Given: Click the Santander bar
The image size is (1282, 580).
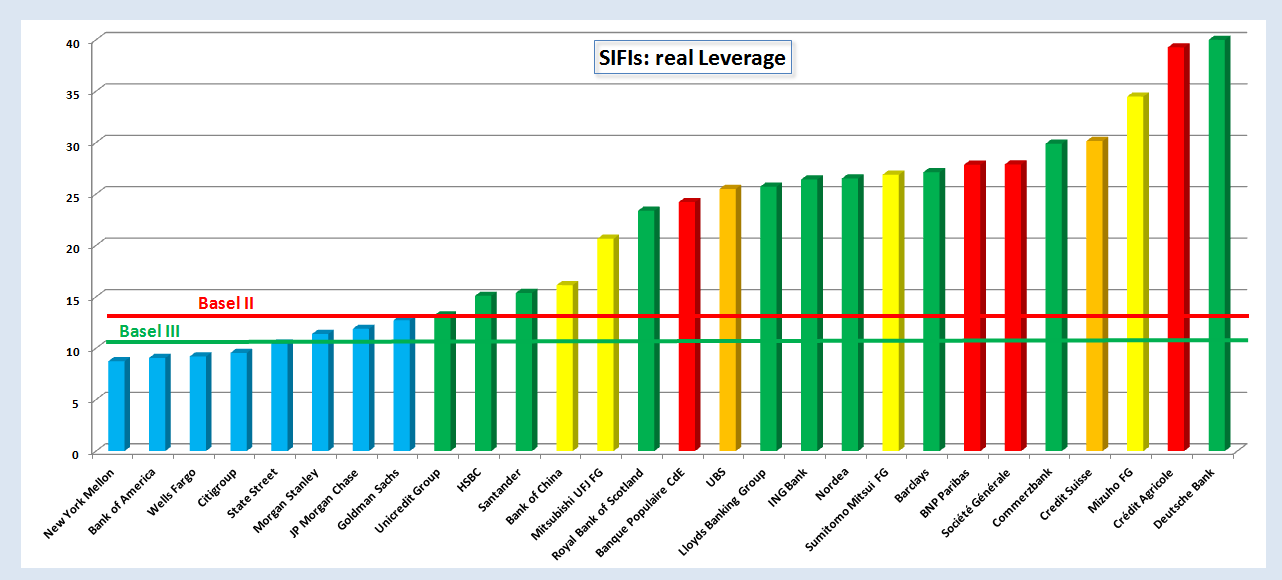Looking at the screenshot, I should pyautogui.click(x=525, y=370).
